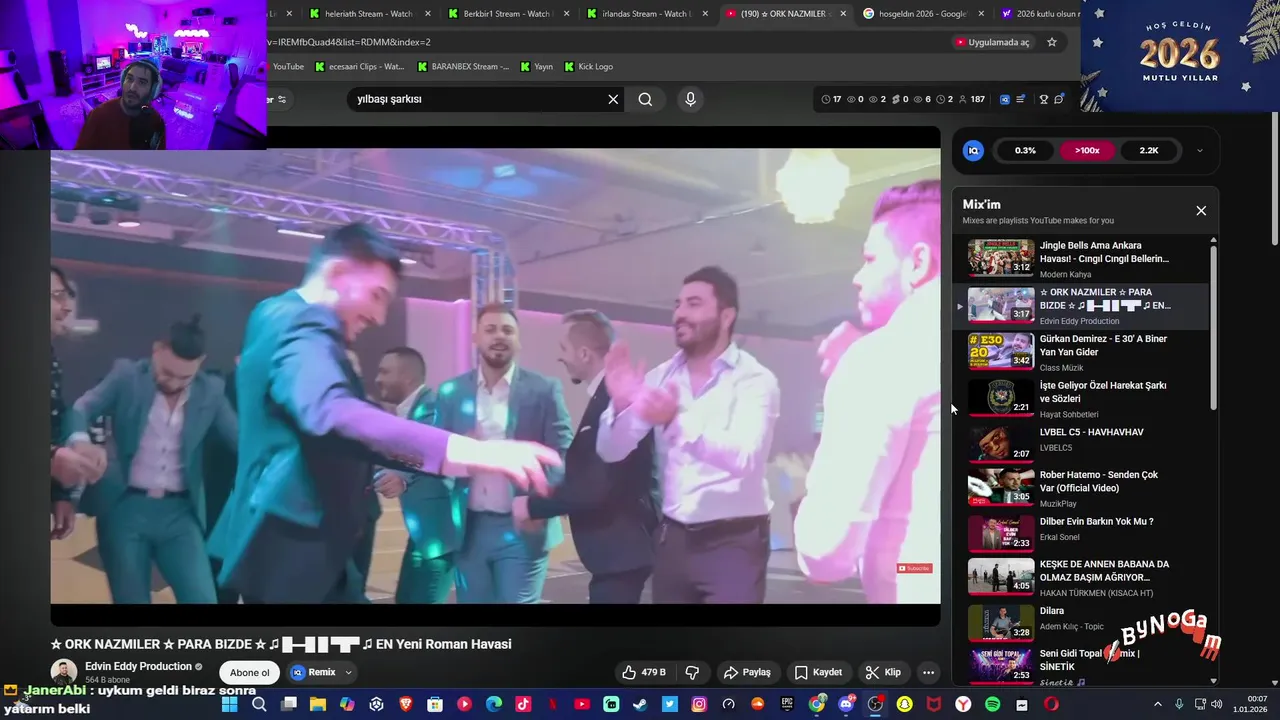Switch to 2026 kutlu olsun tab
Image resolution: width=1280 pixels, height=720 pixels.
(x=1040, y=14)
